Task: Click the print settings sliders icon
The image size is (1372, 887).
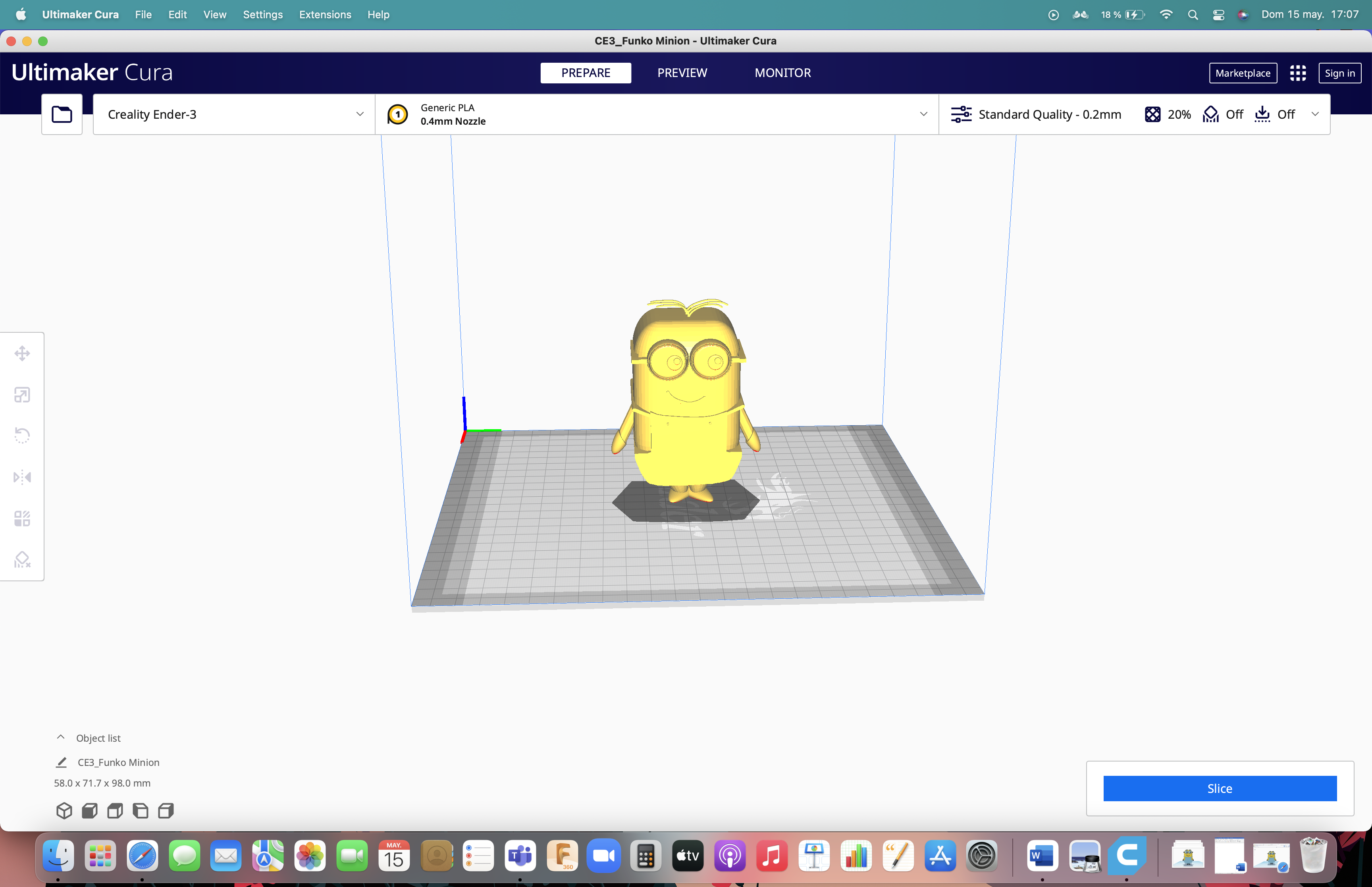Action: tap(961, 114)
